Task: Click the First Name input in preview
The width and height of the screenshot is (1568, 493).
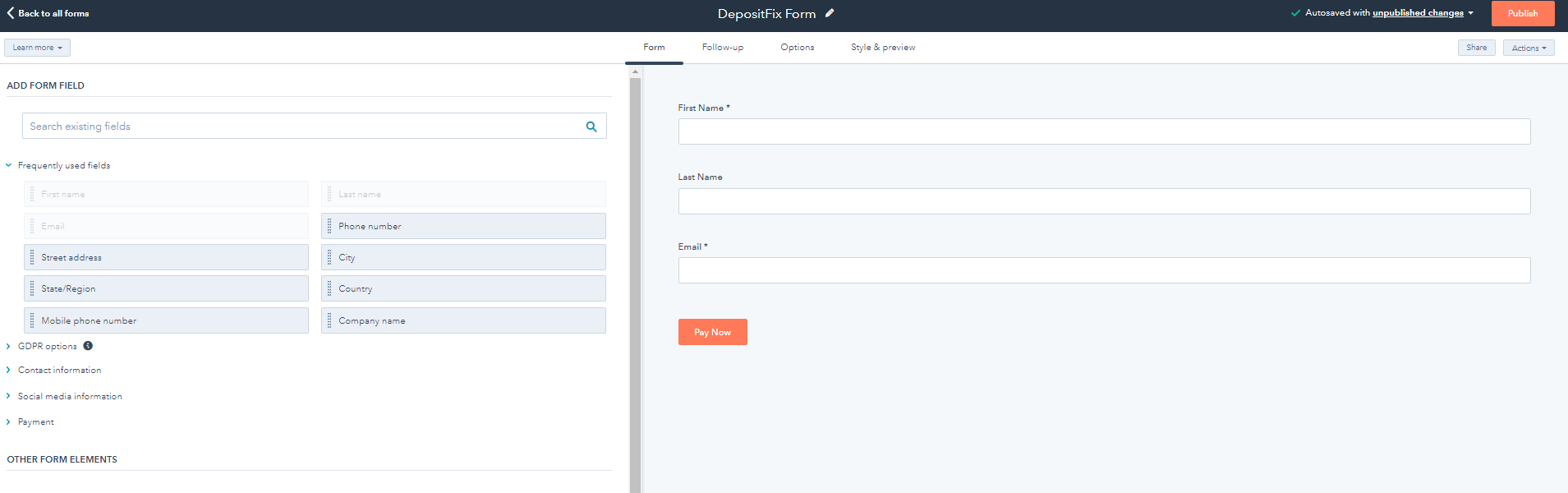Action: [x=1104, y=131]
